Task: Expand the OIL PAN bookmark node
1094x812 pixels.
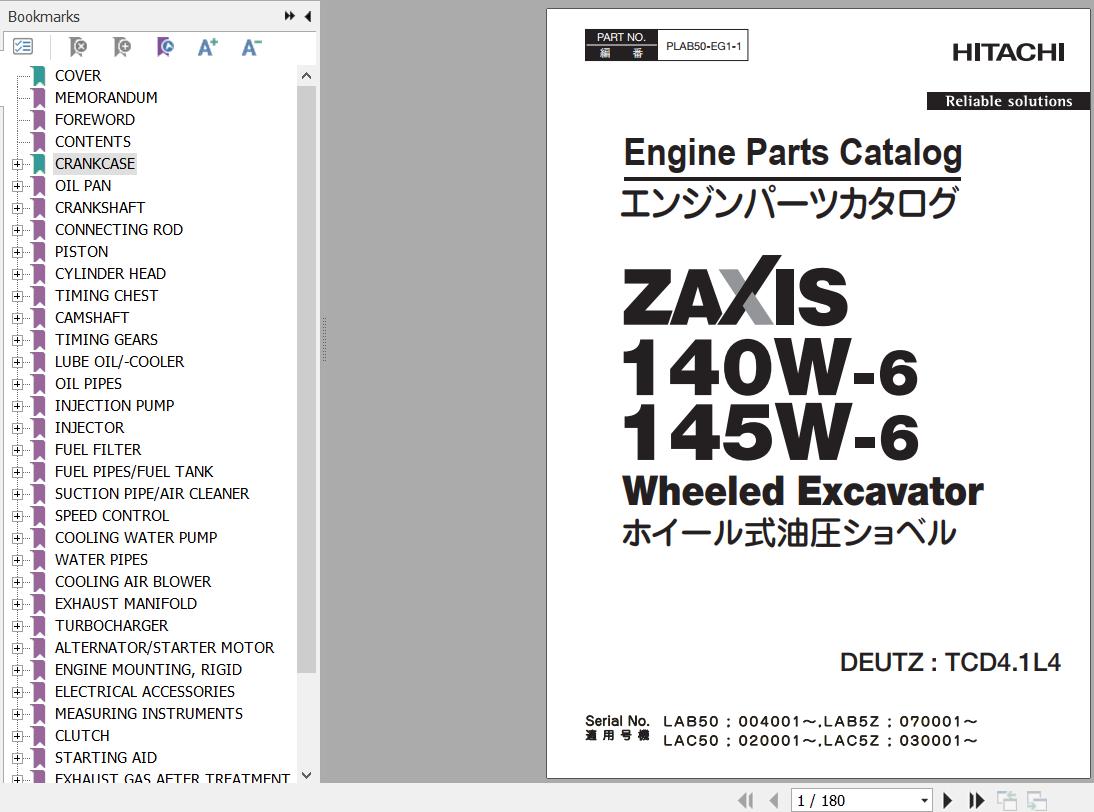Action: pos(17,186)
